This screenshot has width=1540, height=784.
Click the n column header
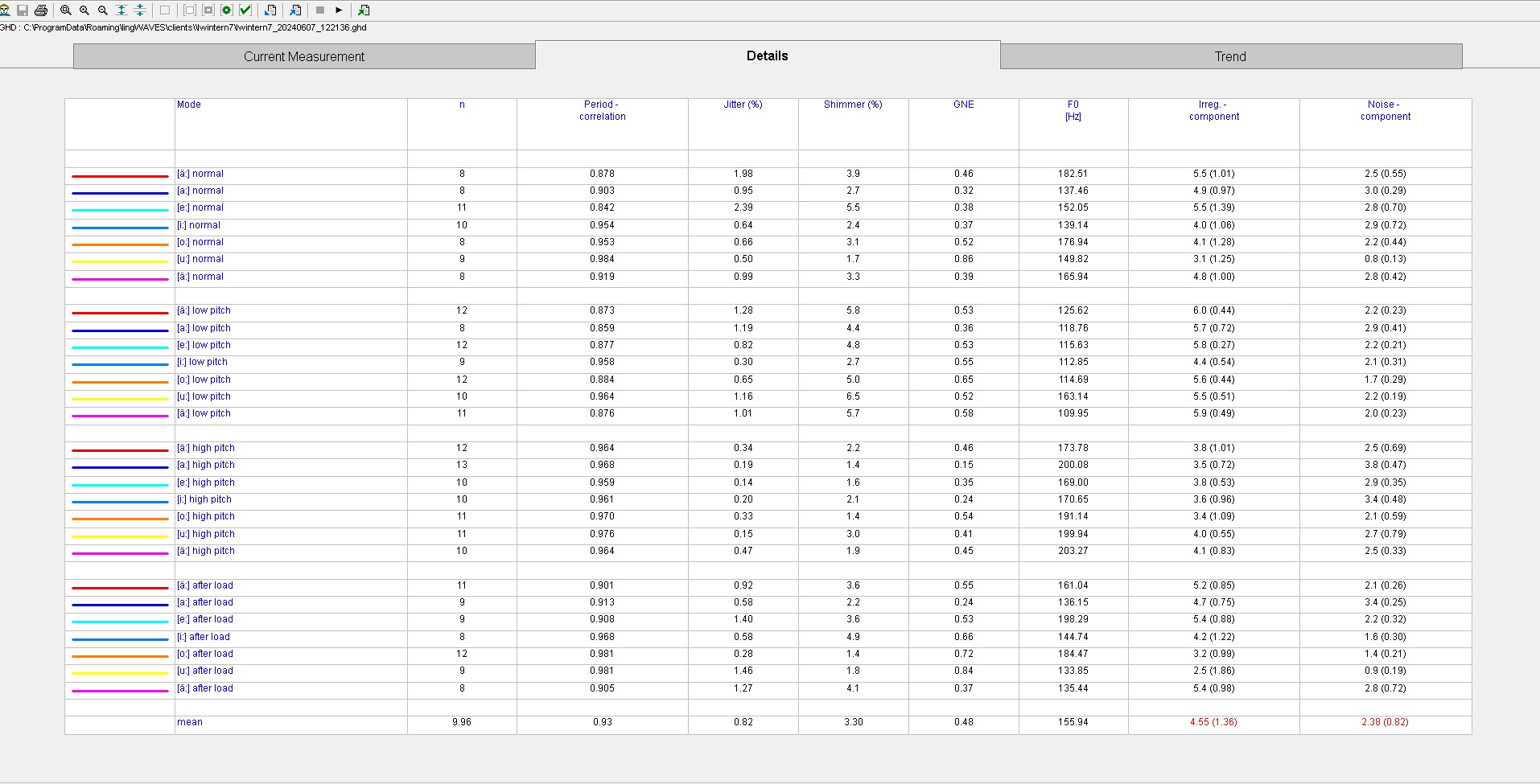462,105
